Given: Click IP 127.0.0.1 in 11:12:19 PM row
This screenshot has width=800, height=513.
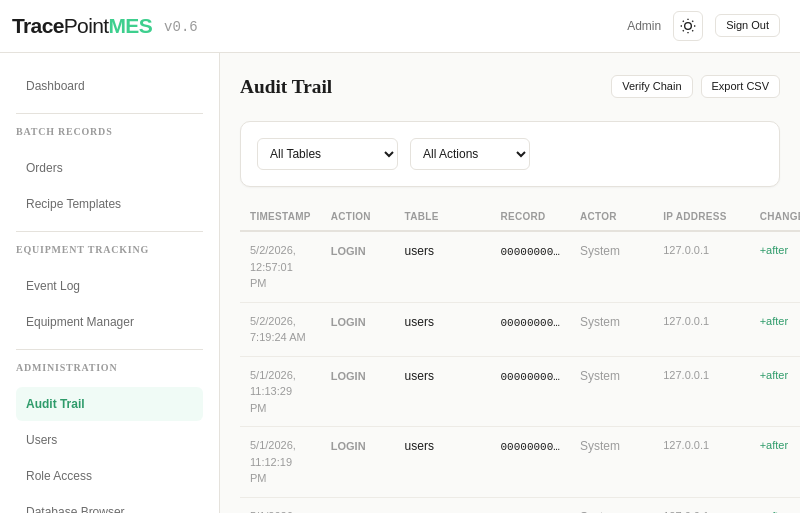Looking at the screenshot, I should tap(686, 445).
